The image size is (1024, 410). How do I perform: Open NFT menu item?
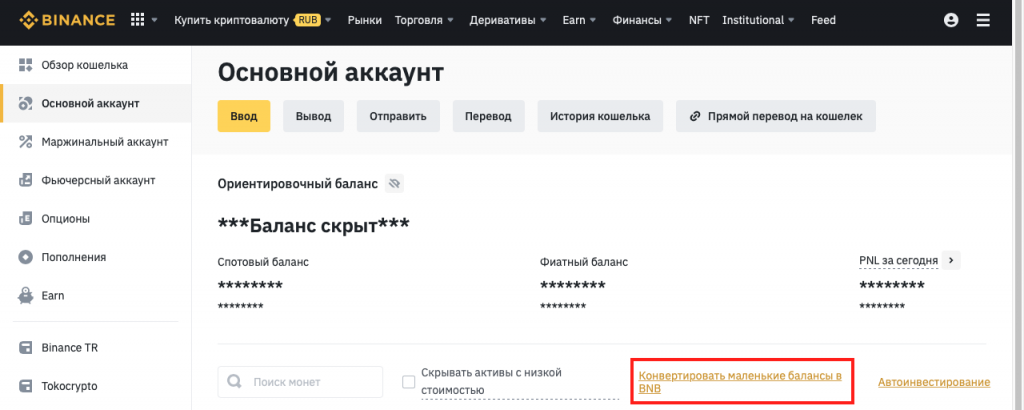pos(699,20)
